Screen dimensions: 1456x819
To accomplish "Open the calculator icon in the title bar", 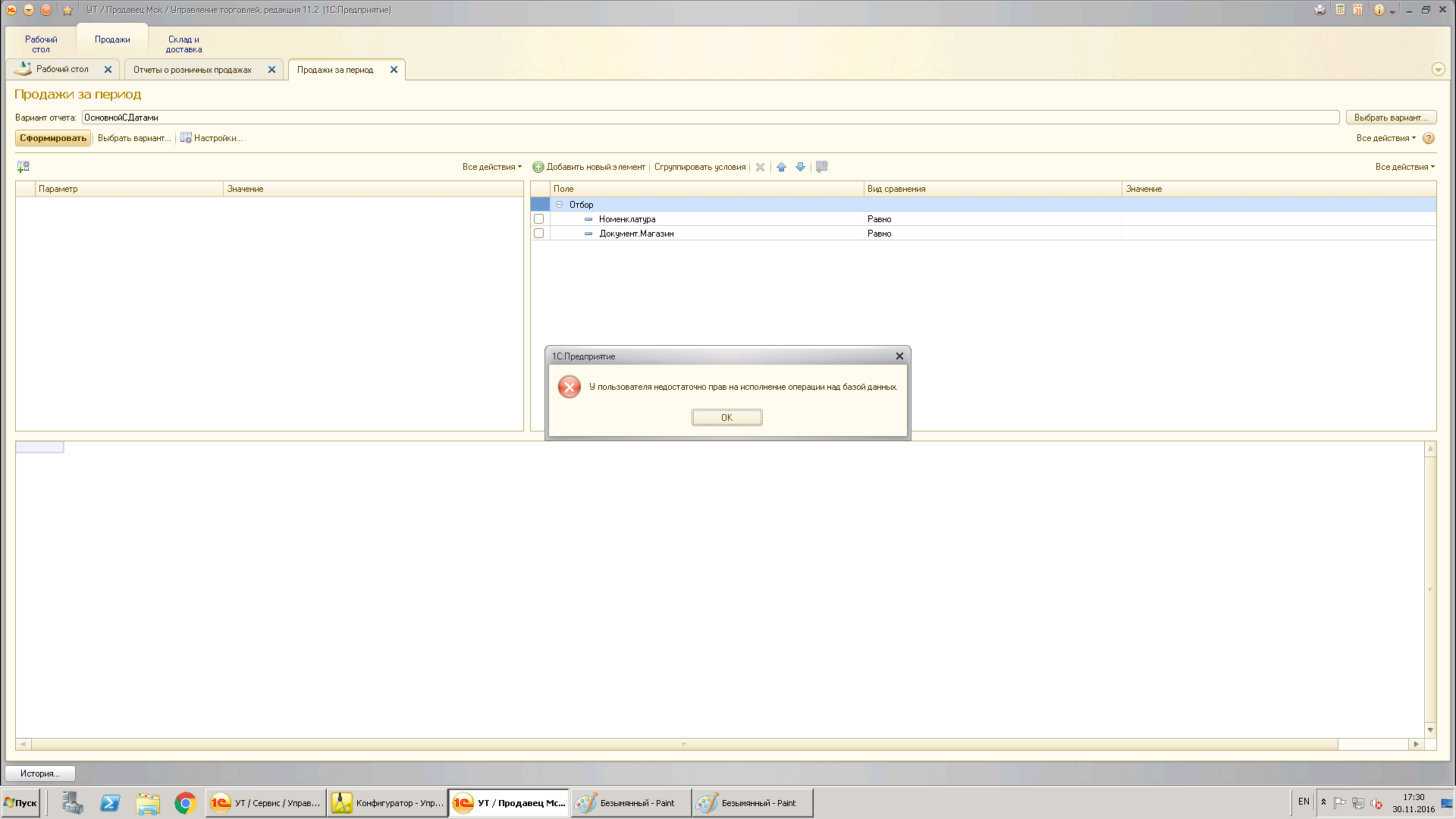I will (1340, 10).
